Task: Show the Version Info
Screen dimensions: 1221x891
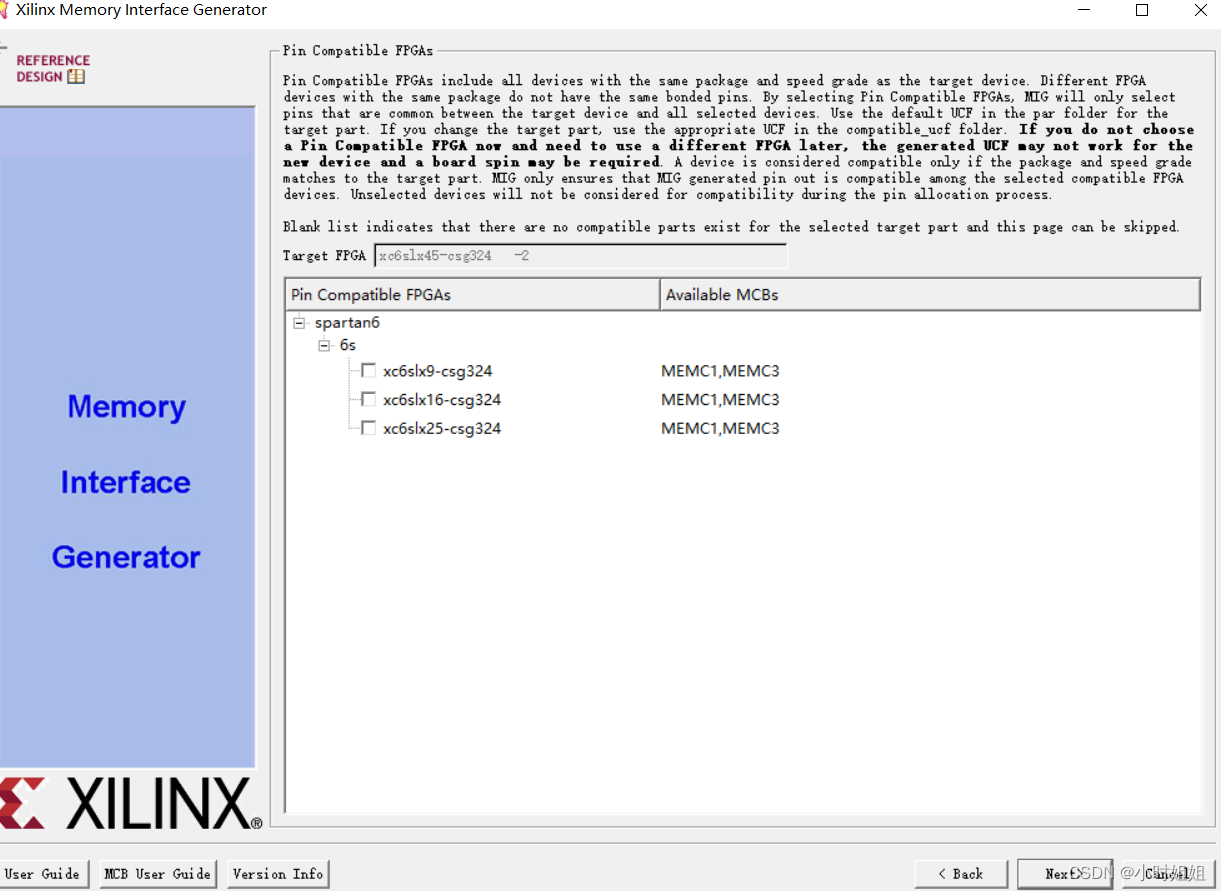Action: tap(277, 873)
